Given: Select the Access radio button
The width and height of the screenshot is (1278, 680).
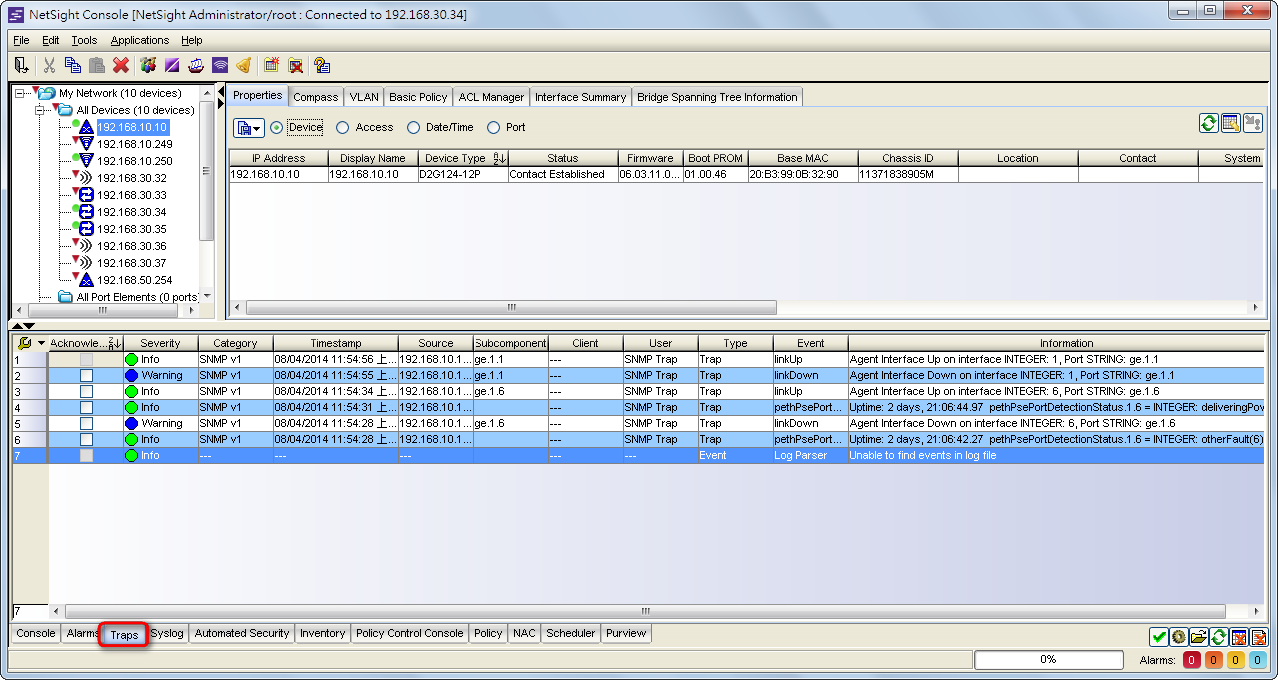Looking at the screenshot, I should 343,127.
